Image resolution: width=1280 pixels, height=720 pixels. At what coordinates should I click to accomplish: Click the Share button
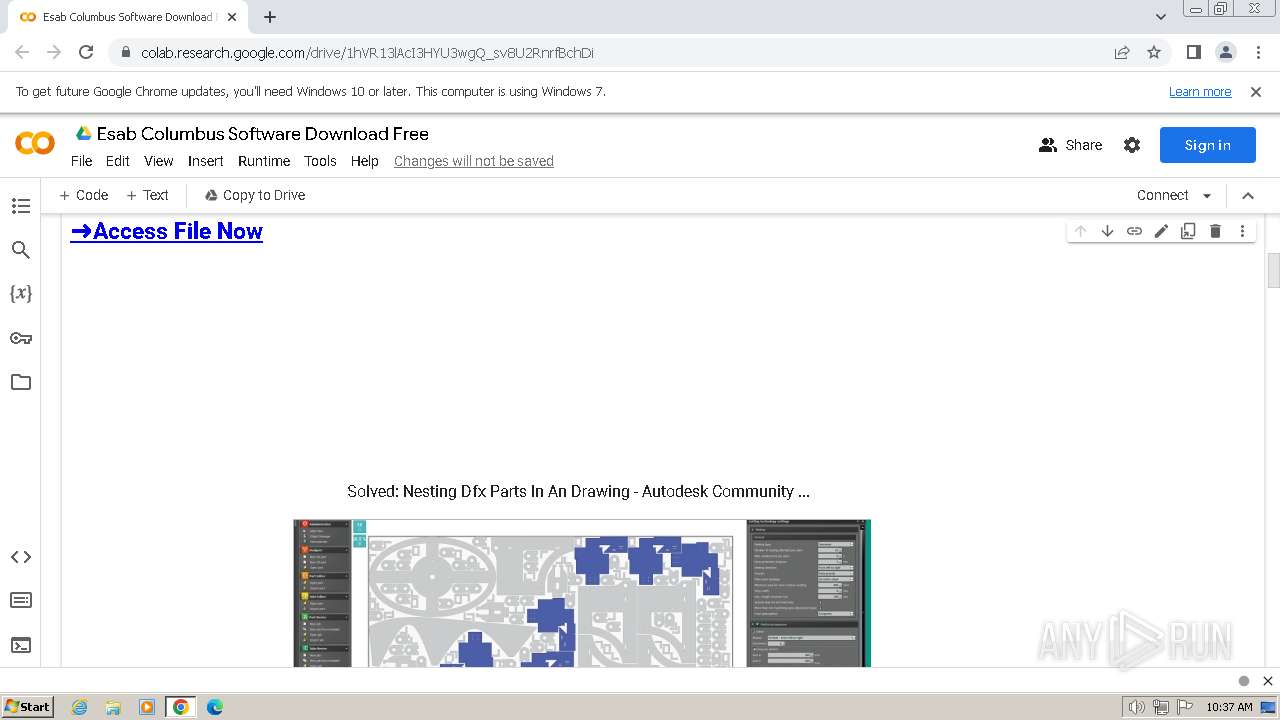[x=1071, y=145]
